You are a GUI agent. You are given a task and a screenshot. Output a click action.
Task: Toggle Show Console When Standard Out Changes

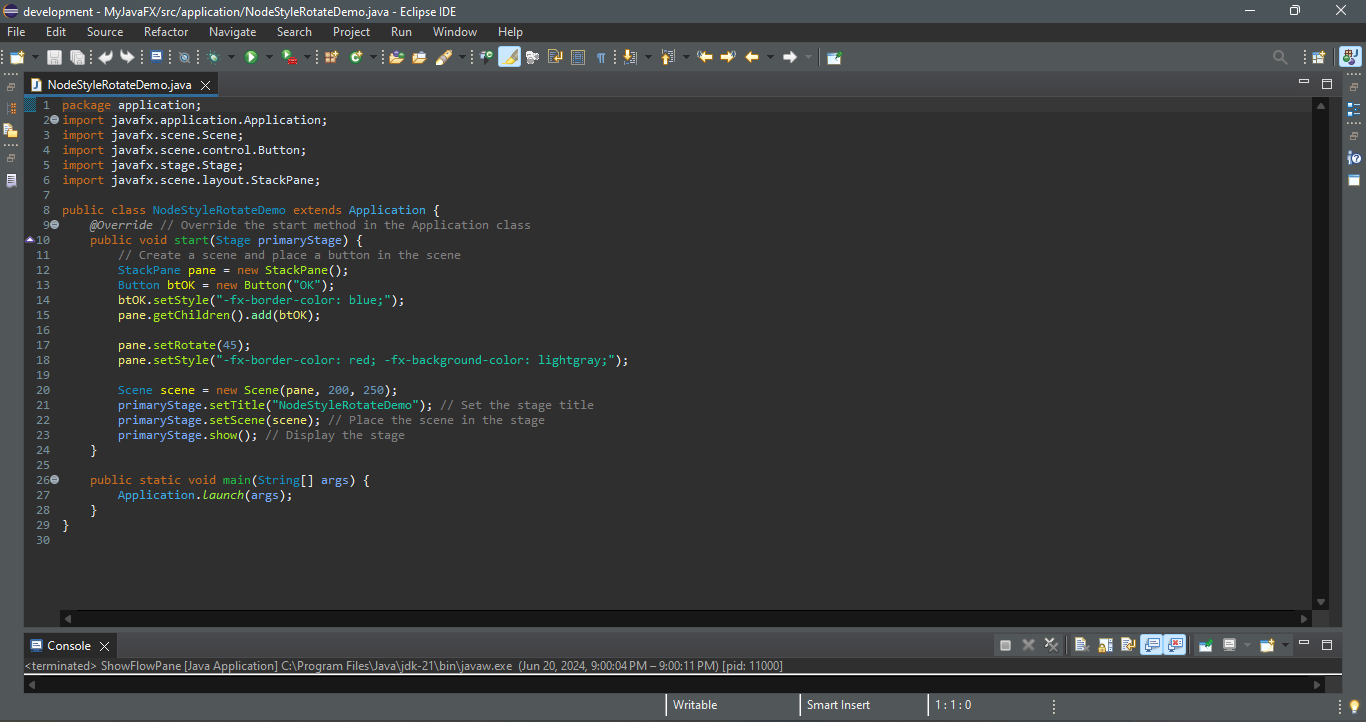tap(1151, 645)
